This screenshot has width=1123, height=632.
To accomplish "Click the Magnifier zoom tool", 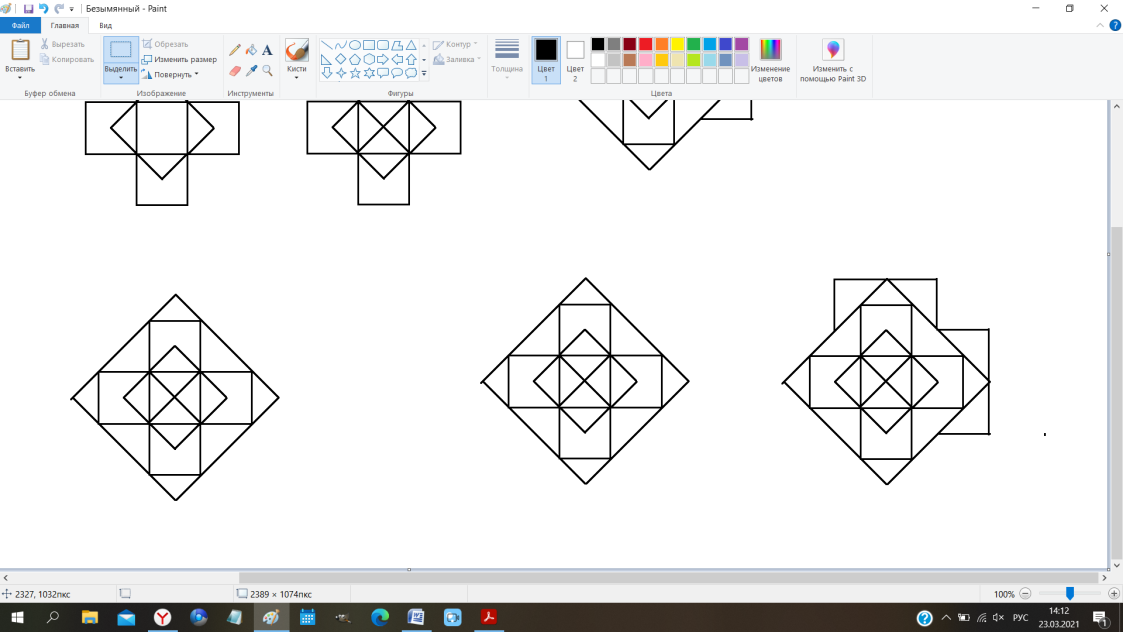I will pos(267,71).
